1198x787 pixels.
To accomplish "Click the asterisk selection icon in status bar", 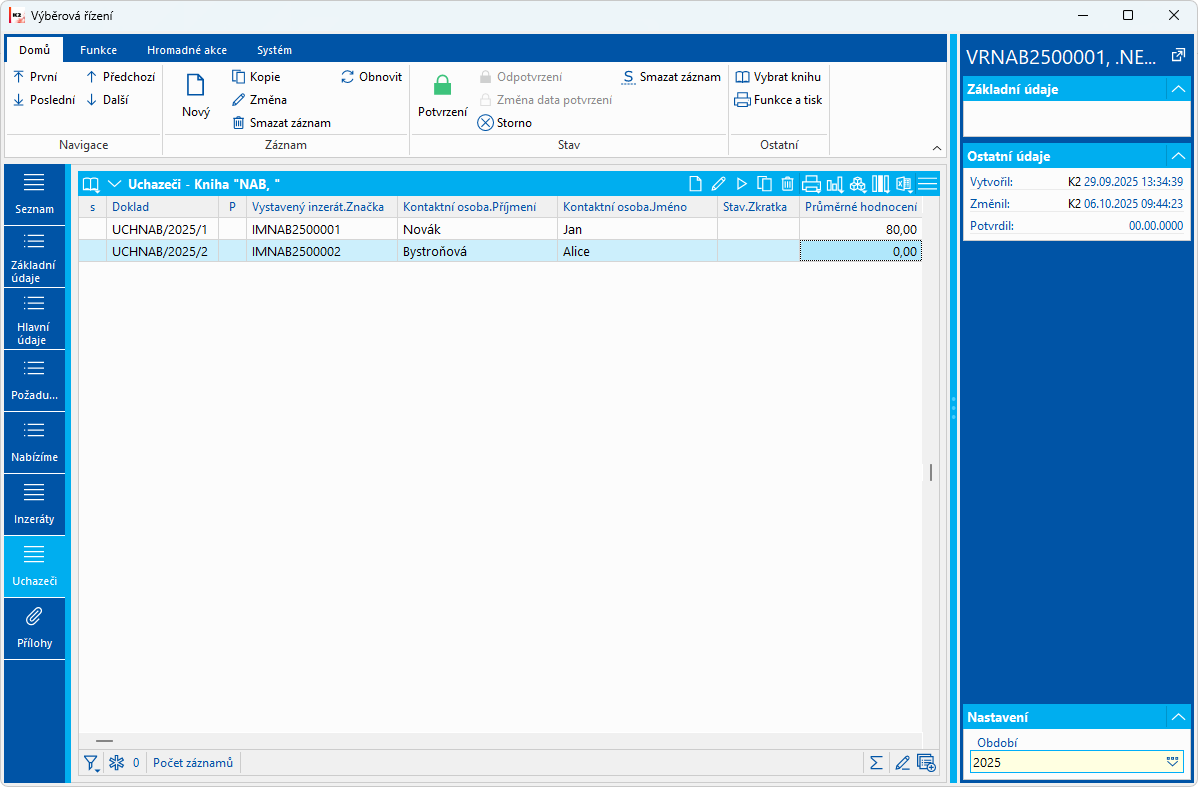I will click(116, 762).
